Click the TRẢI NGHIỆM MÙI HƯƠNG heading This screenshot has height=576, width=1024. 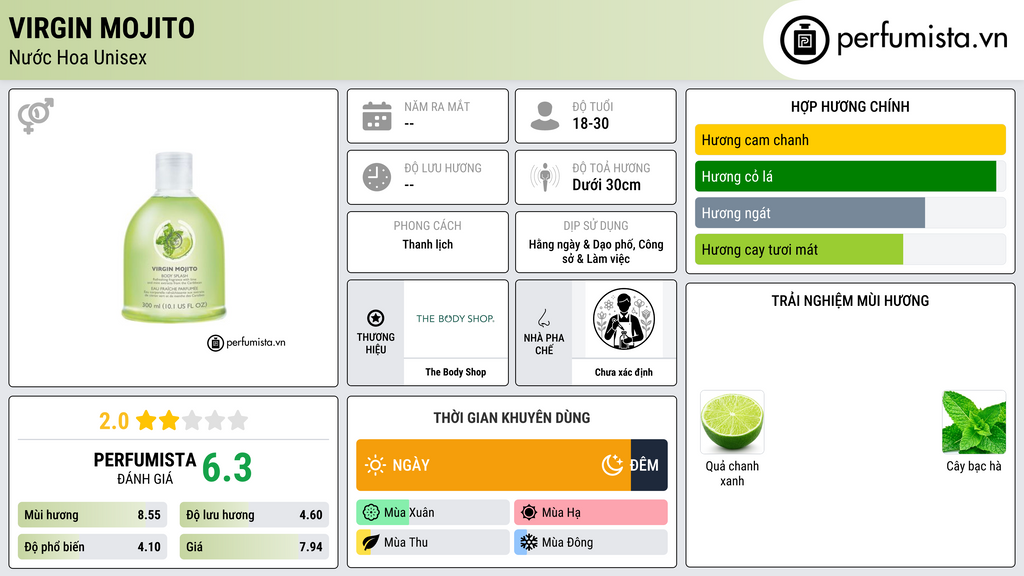pos(850,300)
